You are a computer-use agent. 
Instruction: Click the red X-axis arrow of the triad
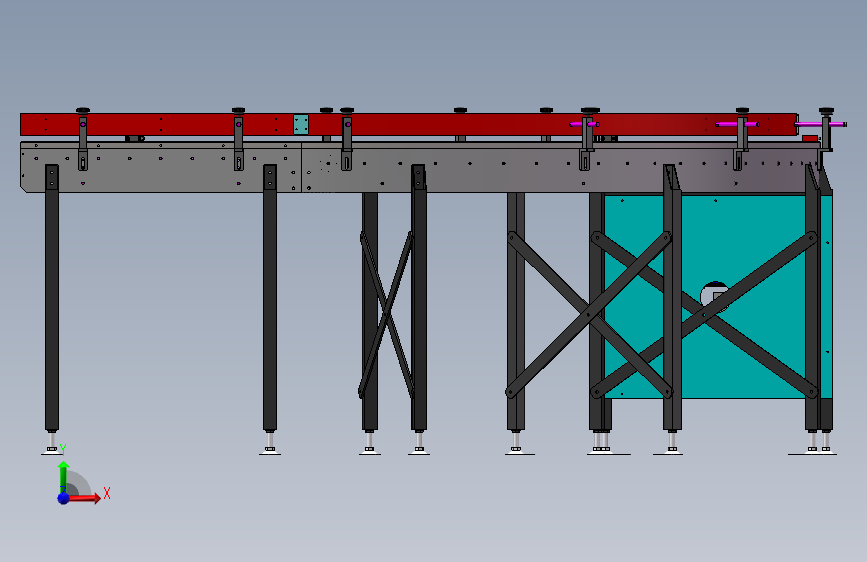tap(84, 498)
